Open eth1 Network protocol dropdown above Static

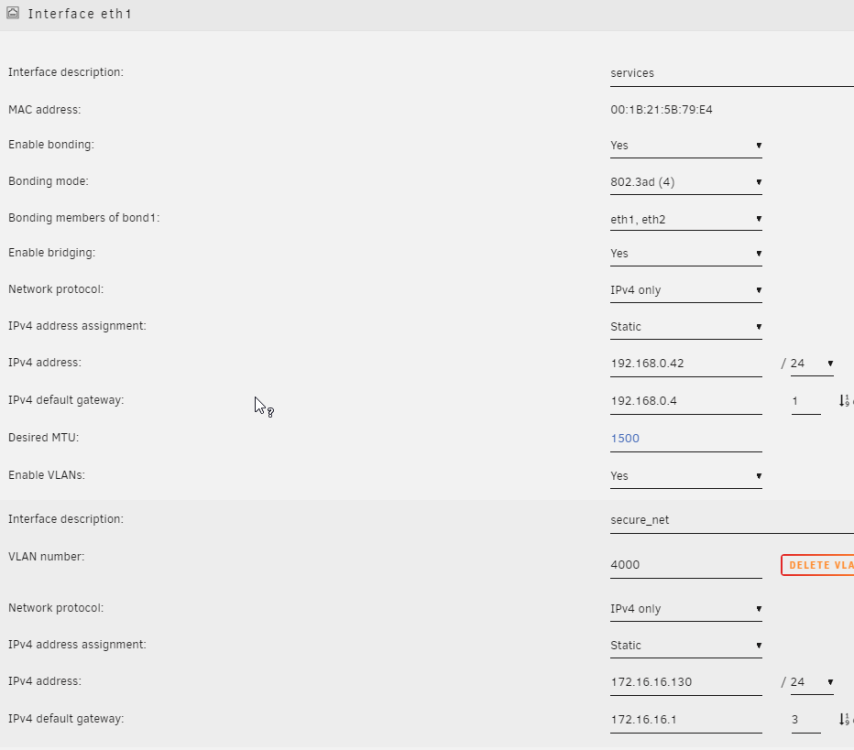[x=686, y=290]
